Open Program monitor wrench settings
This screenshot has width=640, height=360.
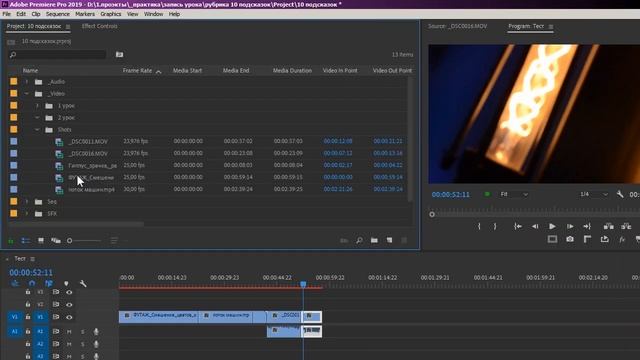(620, 194)
